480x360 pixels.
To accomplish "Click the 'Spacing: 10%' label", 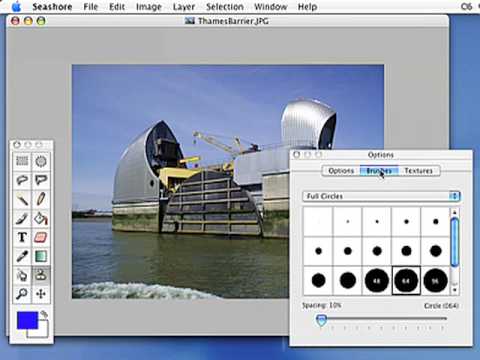I will [x=321, y=305].
